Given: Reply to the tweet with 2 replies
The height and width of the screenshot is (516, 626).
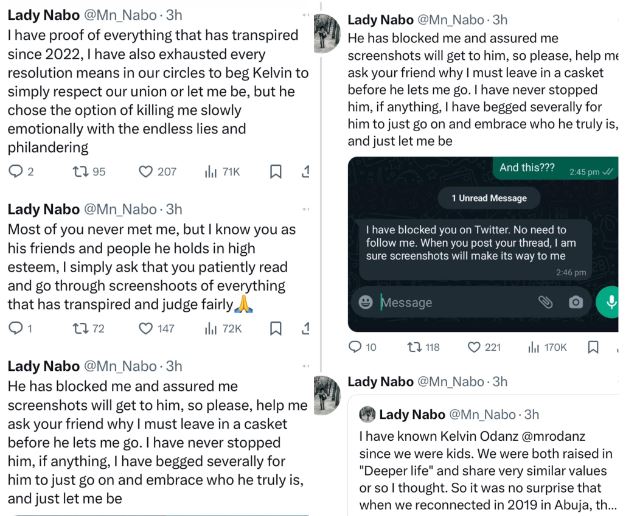Looking at the screenshot, I should click(x=15, y=172).
